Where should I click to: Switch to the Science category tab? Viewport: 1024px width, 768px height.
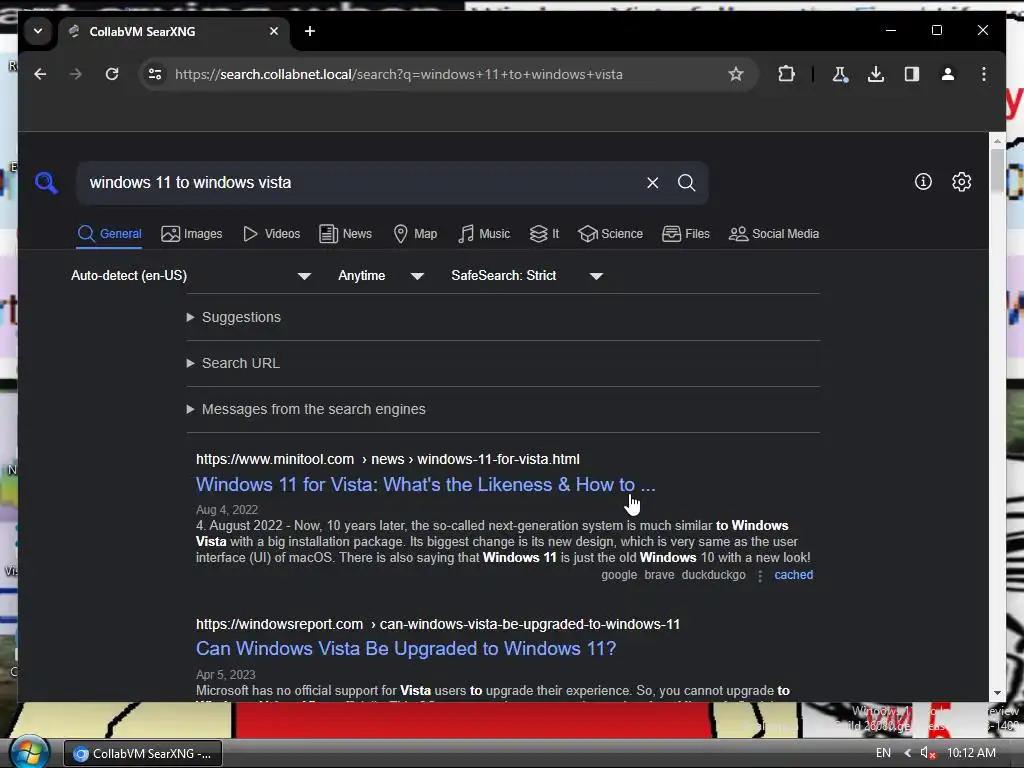click(x=611, y=234)
